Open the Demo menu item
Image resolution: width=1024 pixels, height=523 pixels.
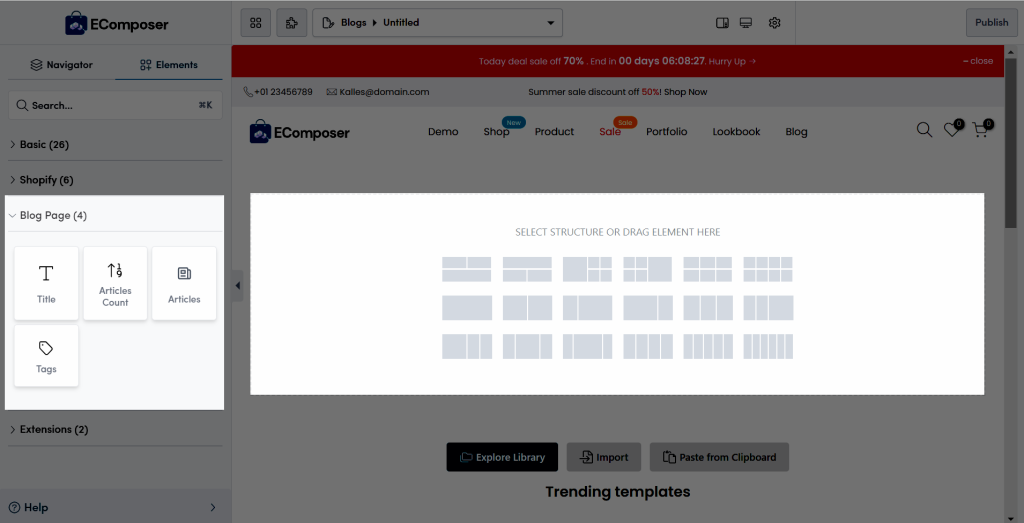coord(443,131)
